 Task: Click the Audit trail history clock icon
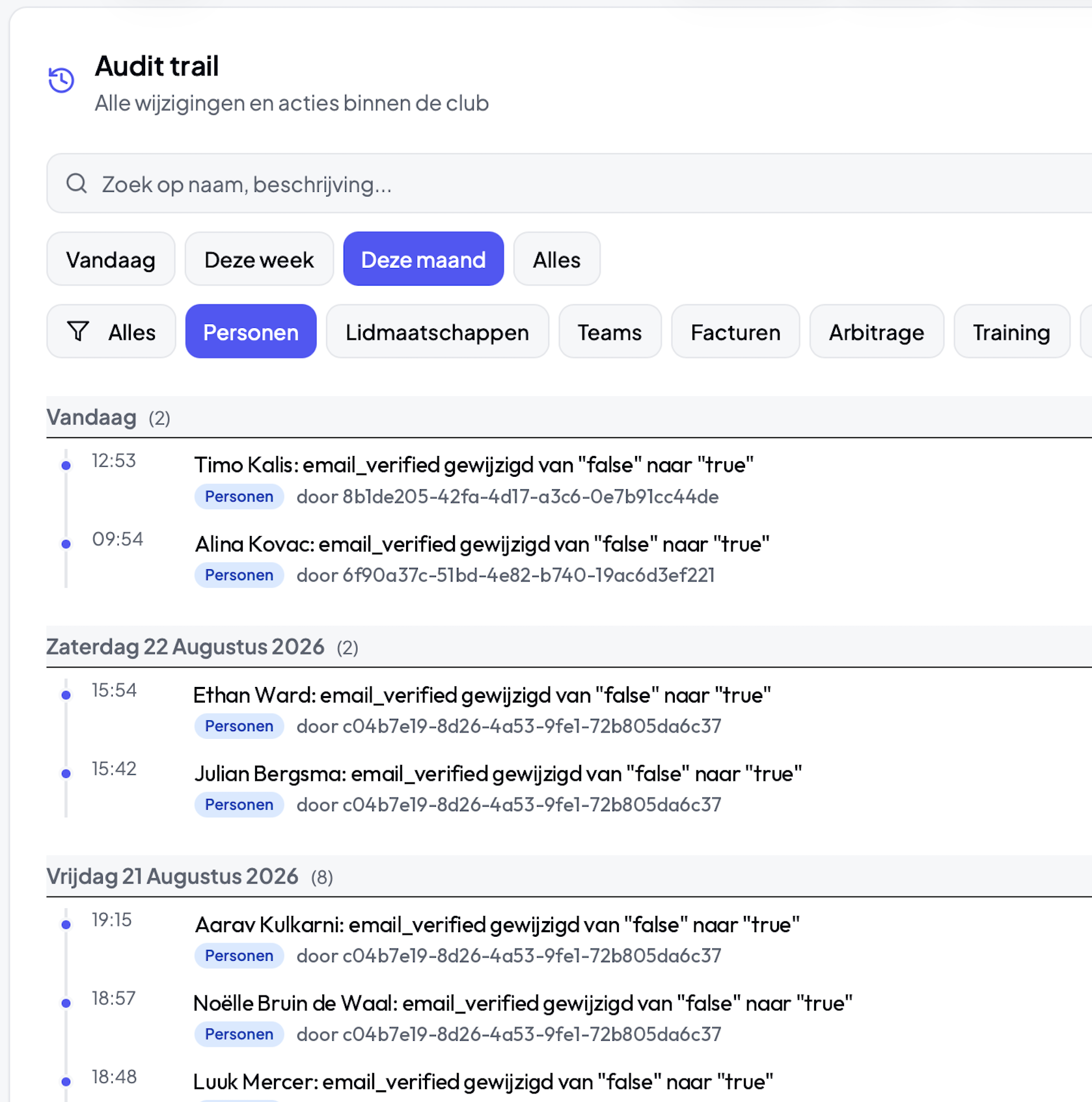(62, 80)
